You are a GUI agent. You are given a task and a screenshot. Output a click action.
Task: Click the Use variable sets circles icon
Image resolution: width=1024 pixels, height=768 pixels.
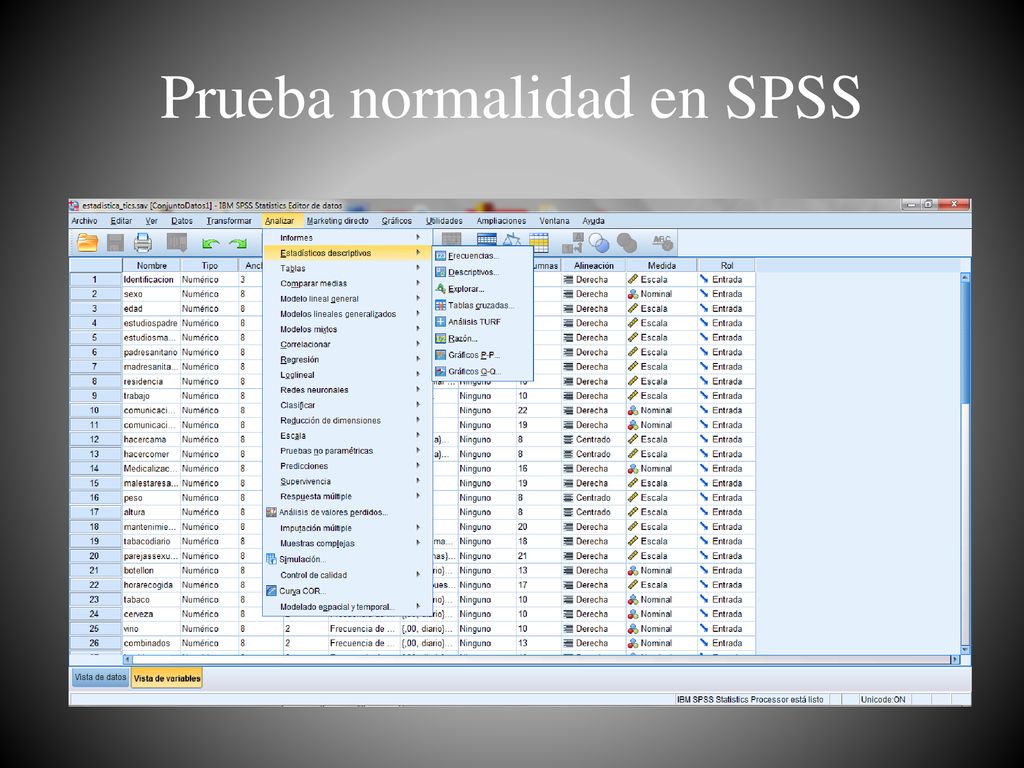(x=599, y=243)
